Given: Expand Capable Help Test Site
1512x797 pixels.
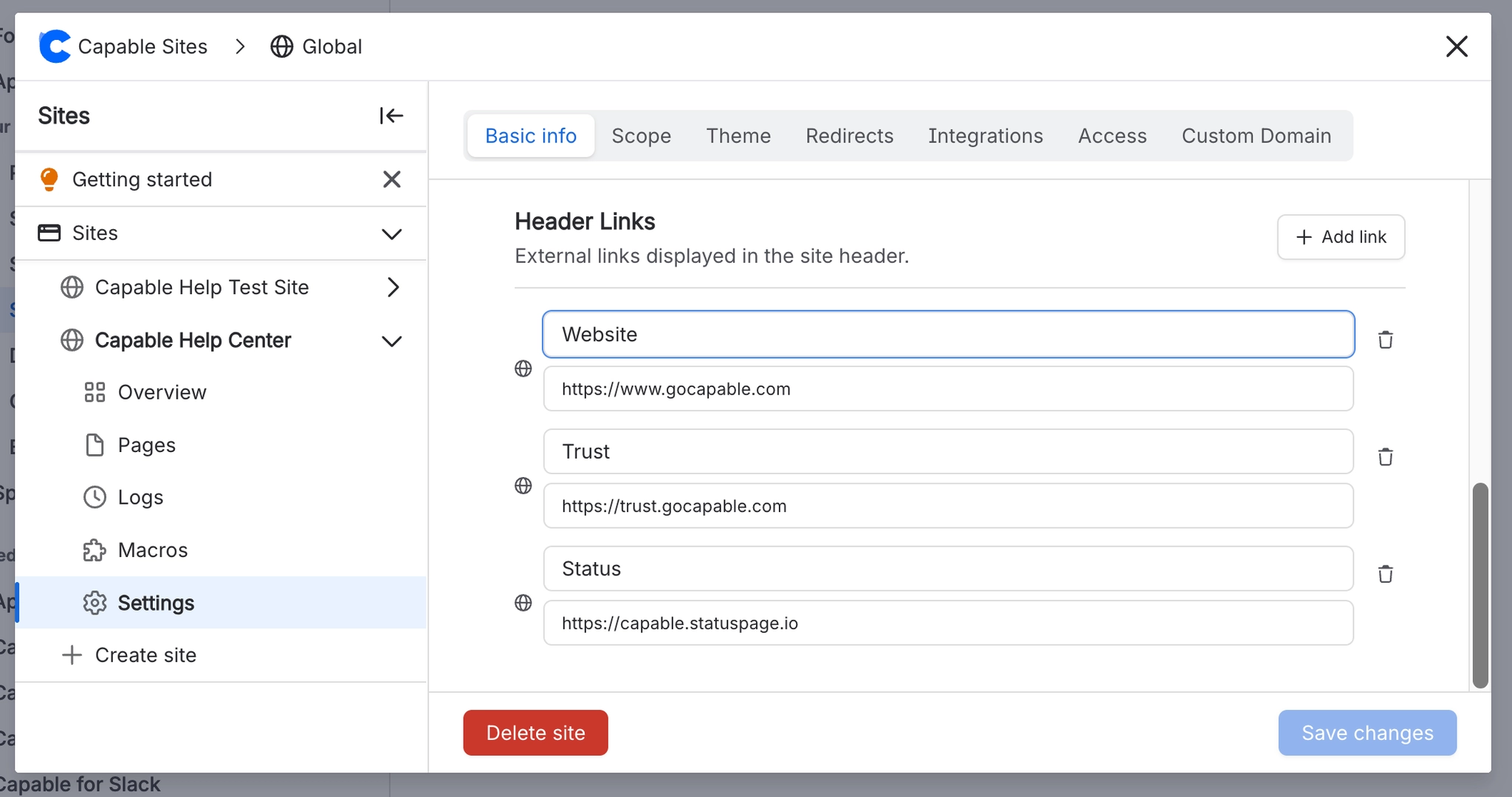Looking at the screenshot, I should point(393,287).
